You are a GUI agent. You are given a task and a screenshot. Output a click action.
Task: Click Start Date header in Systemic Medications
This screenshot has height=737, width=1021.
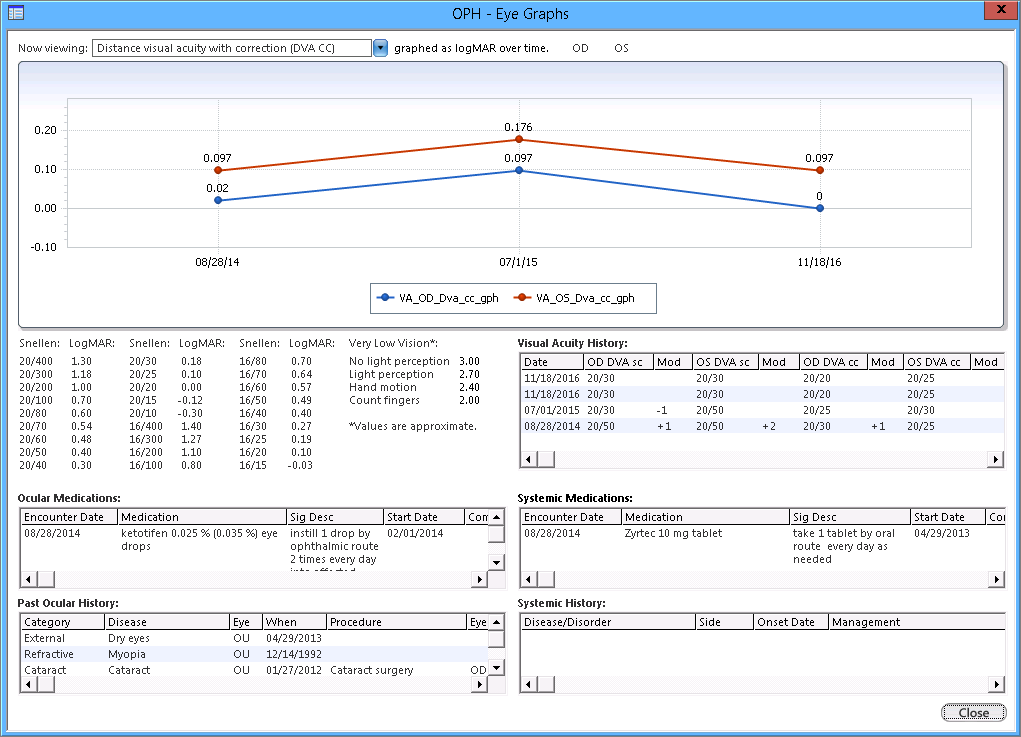click(947, 517)
